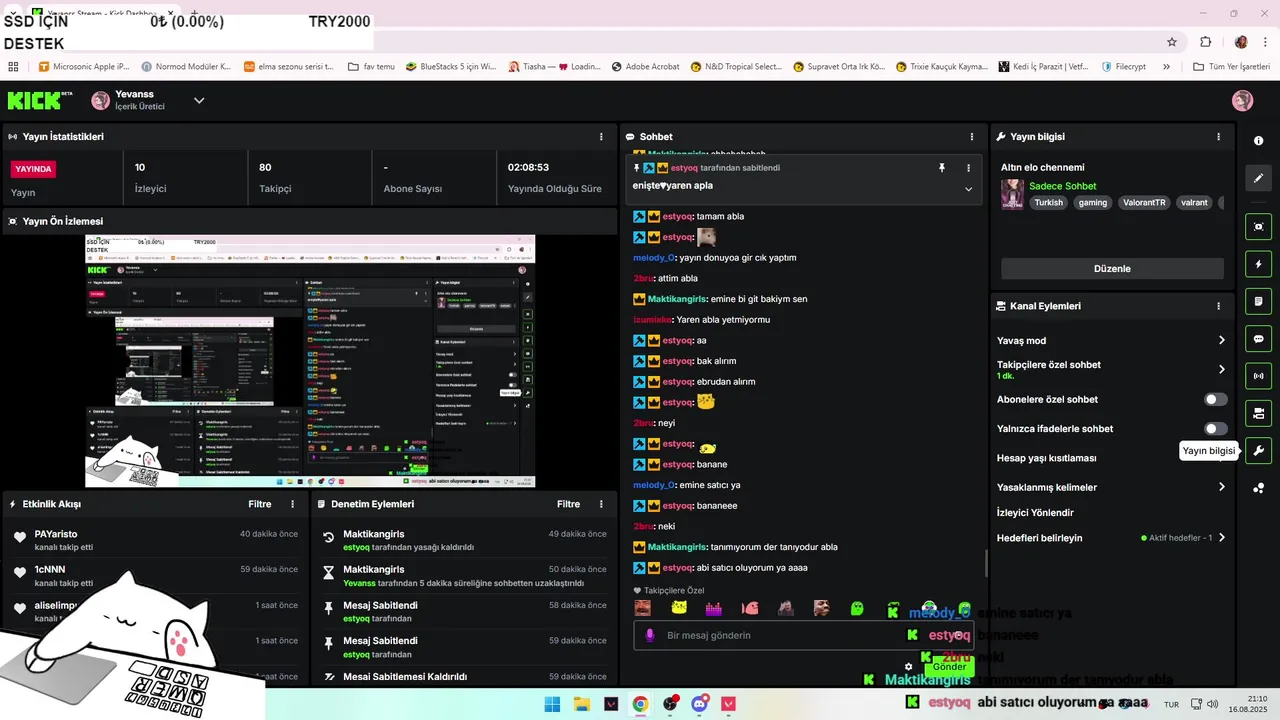Open the lightning bolt sidebar icon
Image resolution: width=1280 pixels, height=720 pixels.
tap(1258, 264)
